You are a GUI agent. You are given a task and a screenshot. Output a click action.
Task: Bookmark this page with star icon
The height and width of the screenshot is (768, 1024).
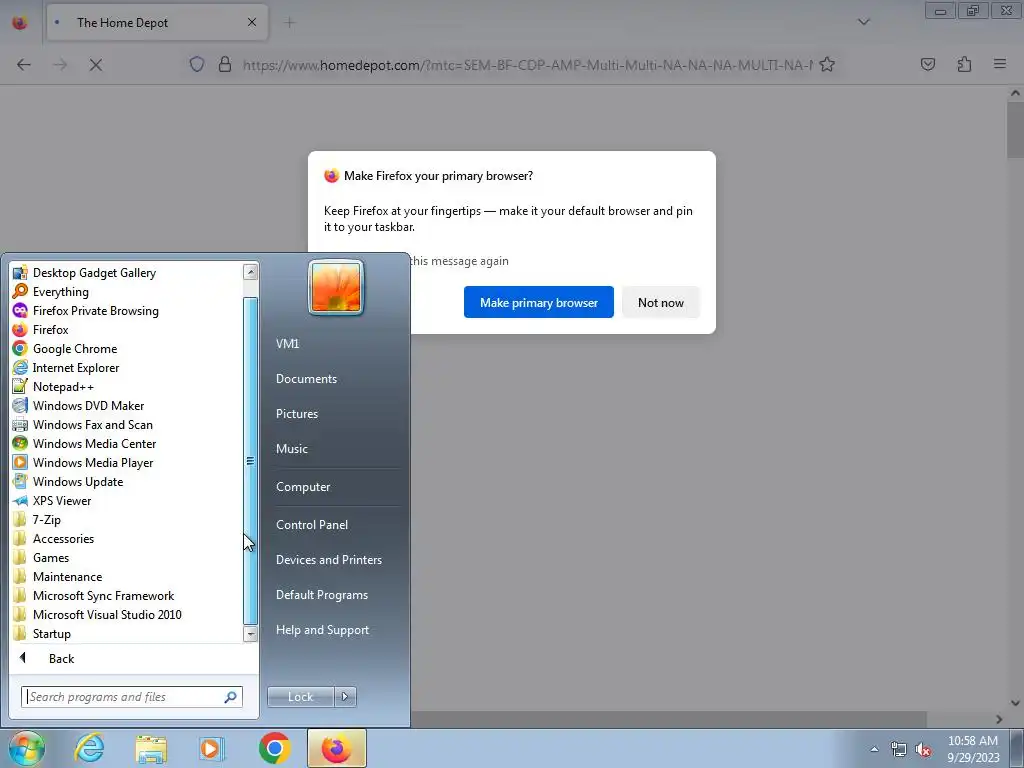pos(827,65)
